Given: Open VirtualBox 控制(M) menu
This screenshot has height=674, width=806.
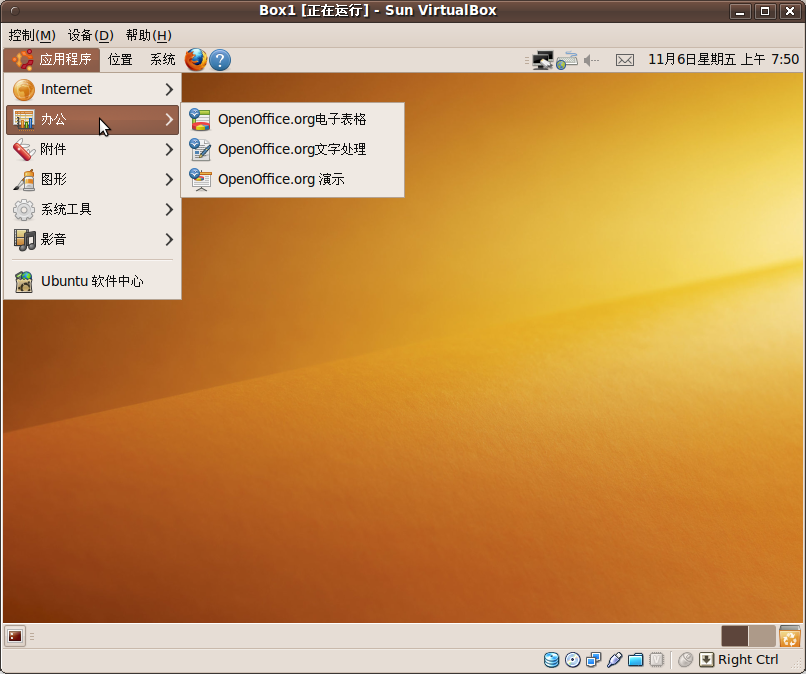Looking at the screenshot, I should click(x=32, y=35).
